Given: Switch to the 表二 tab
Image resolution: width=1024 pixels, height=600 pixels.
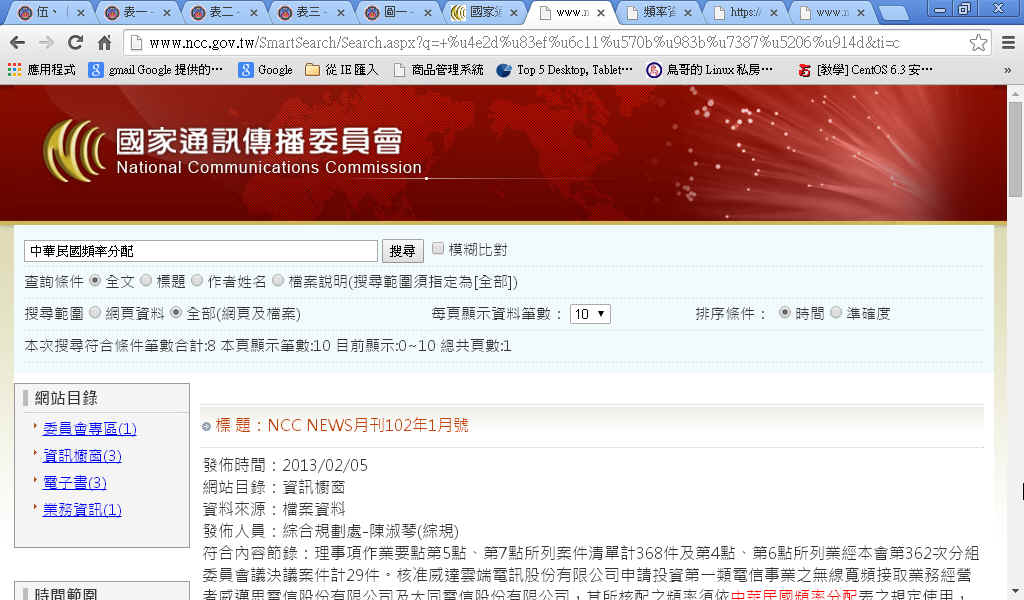Looking at the screenshot, I should [x=222, y=12].
